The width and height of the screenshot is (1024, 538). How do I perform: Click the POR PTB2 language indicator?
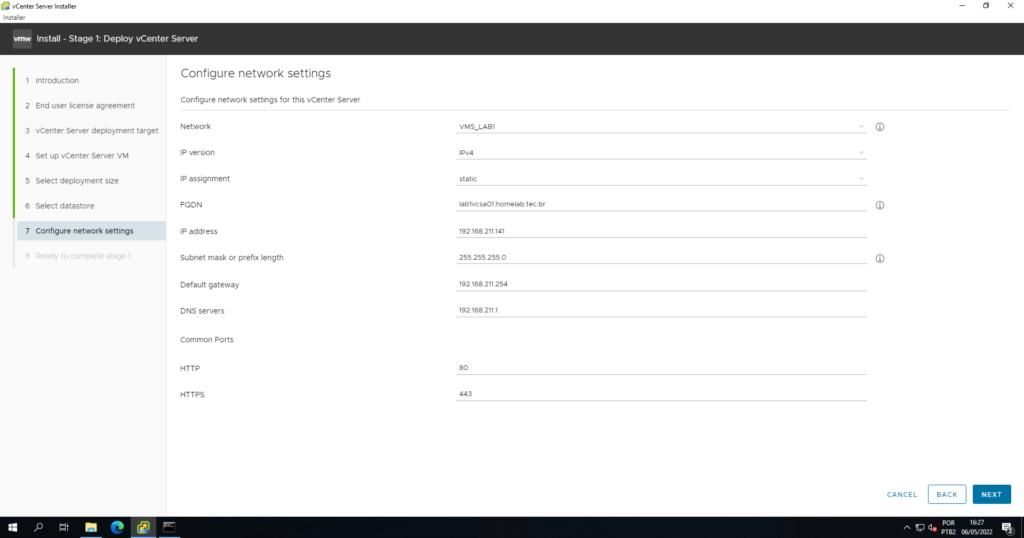click(x=948, y=528)
